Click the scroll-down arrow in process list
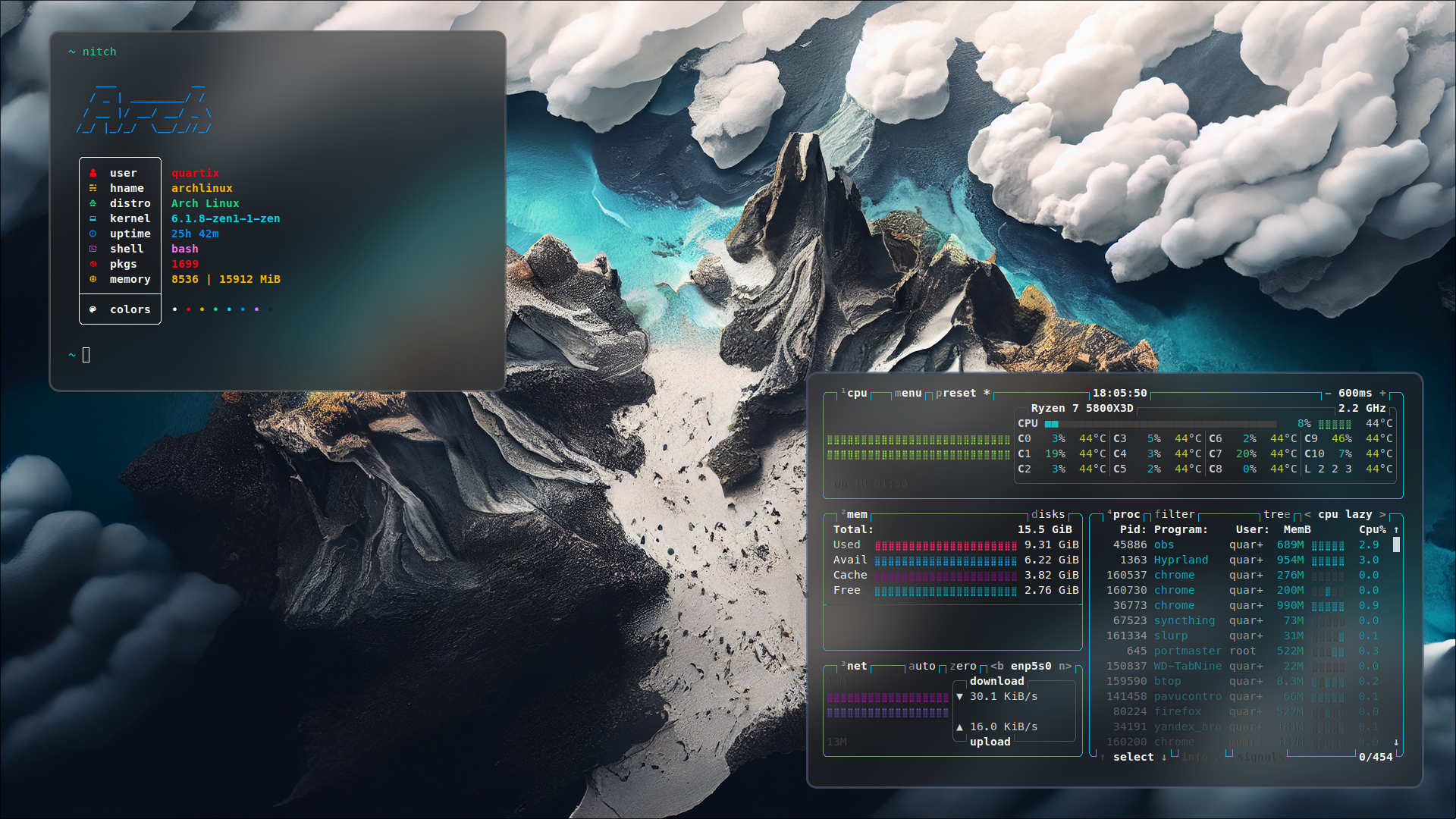Screen dimensions: 1456x819 coord(1396,742)
